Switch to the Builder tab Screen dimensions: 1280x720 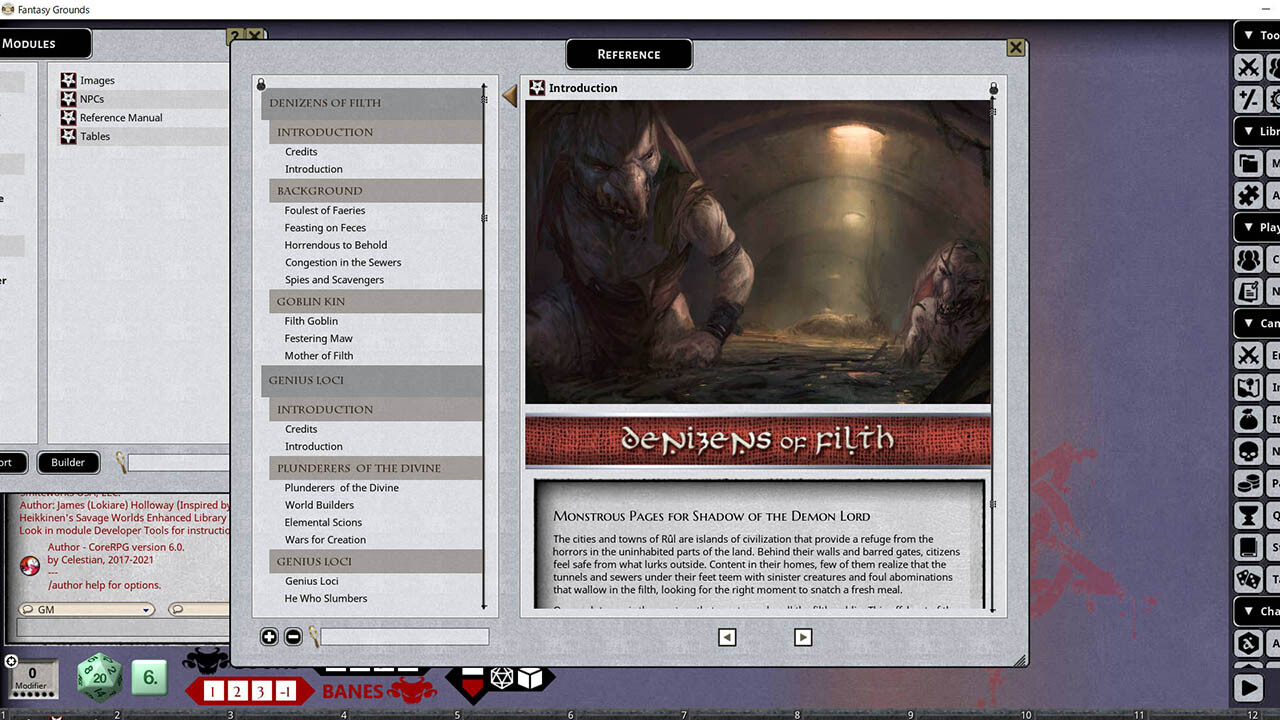pyautogui.click(x=68, y=462)
